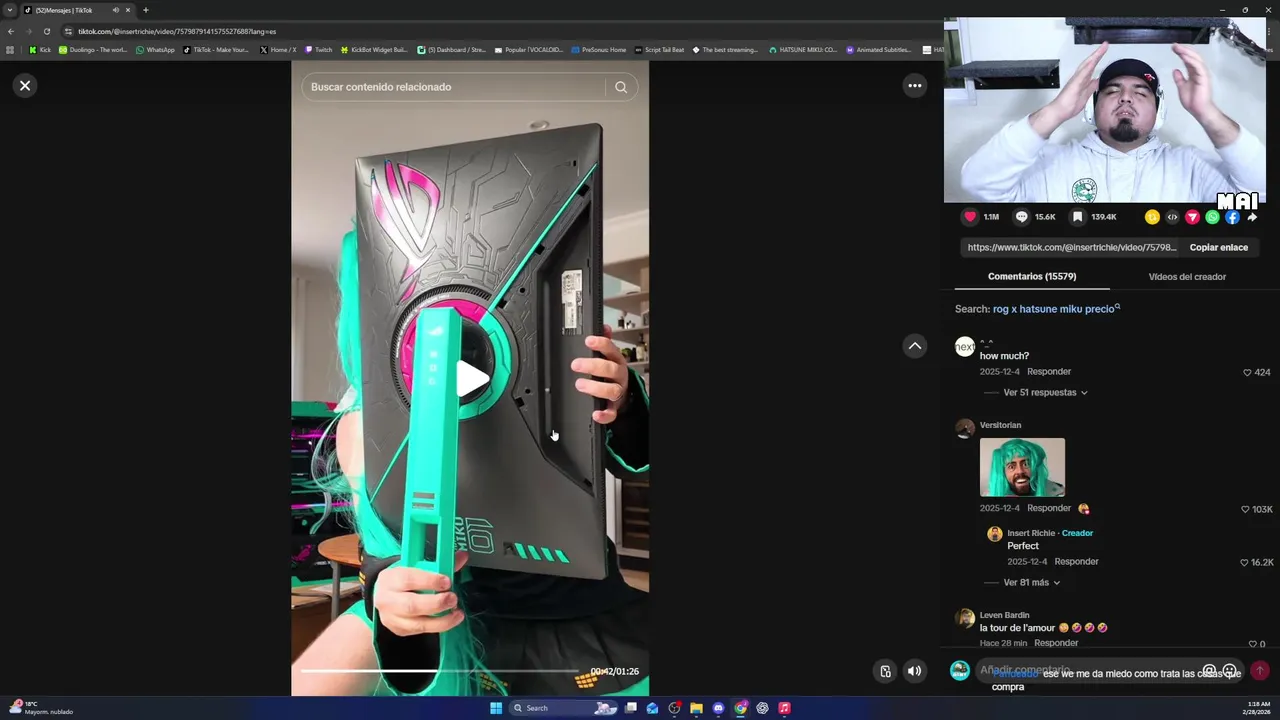Viewport: 1280px width, 720px height.
Task: Open ChatGPT from the taskbar
Action: [x=762, y=708]
